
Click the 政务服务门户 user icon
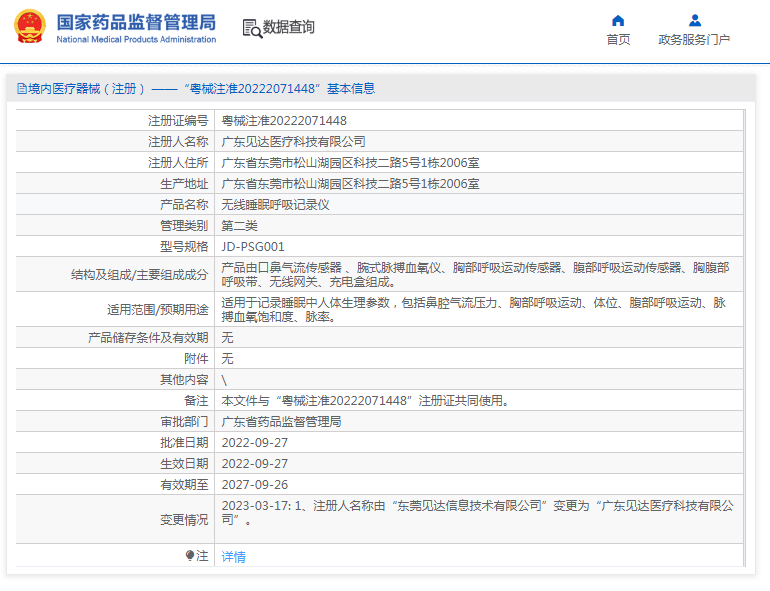[694, 21]
